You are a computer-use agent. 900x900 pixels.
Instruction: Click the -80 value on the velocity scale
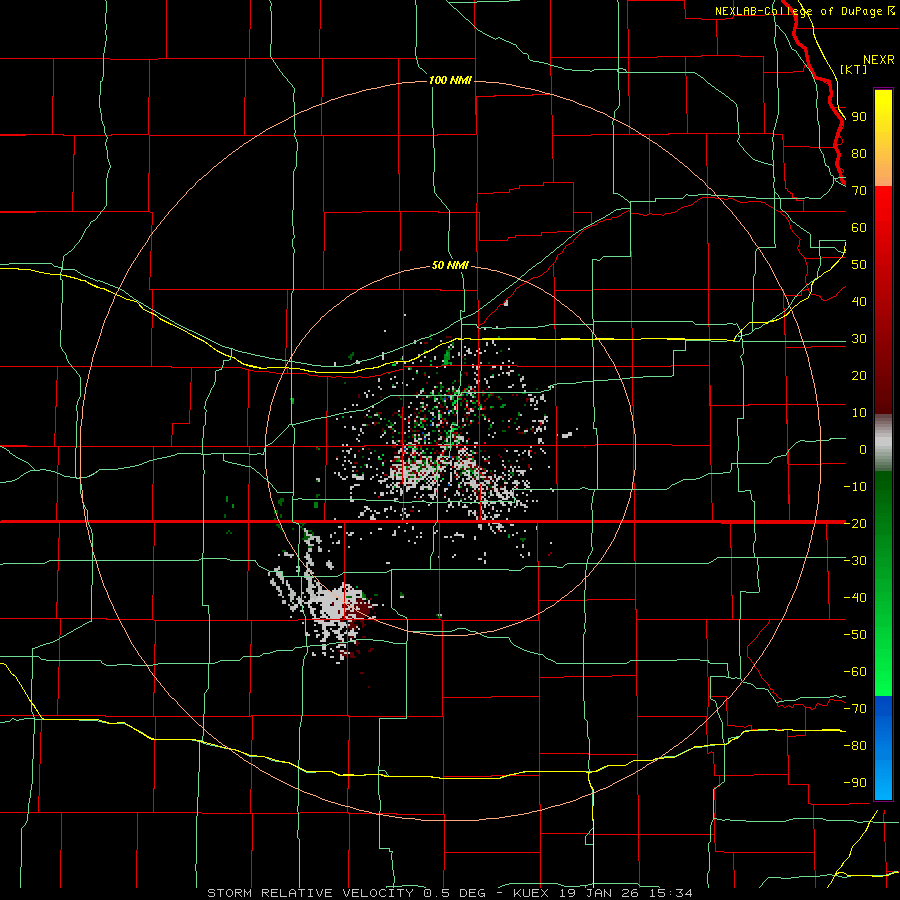[855, 746]
